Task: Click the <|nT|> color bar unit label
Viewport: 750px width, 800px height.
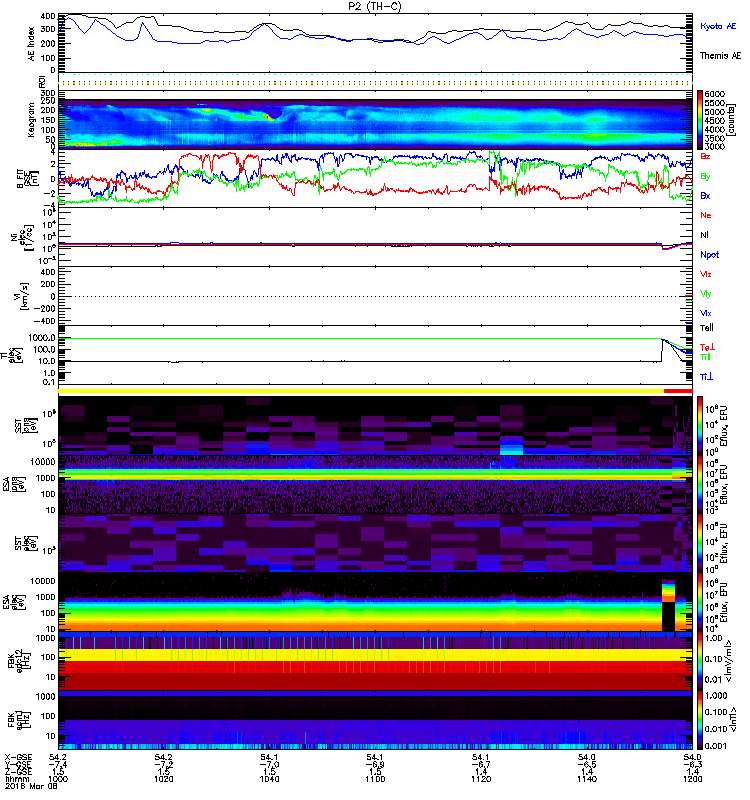Action: click(731, 719)
